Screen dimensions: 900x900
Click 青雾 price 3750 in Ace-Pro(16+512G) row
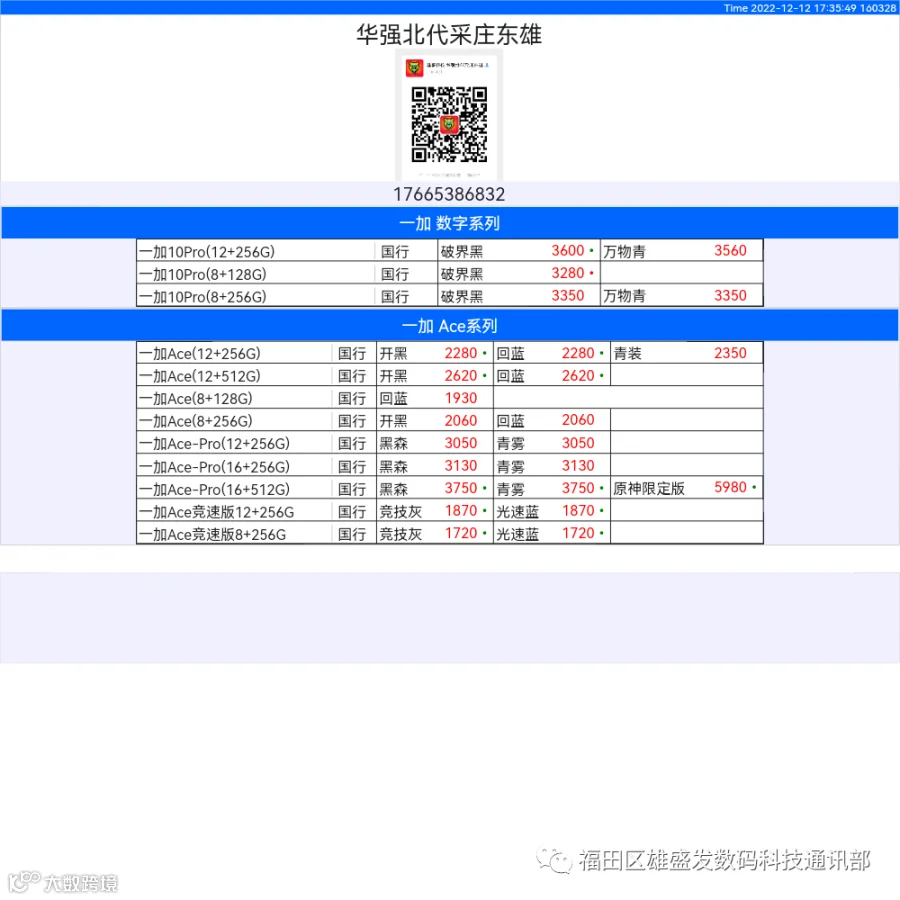point(578,488)
